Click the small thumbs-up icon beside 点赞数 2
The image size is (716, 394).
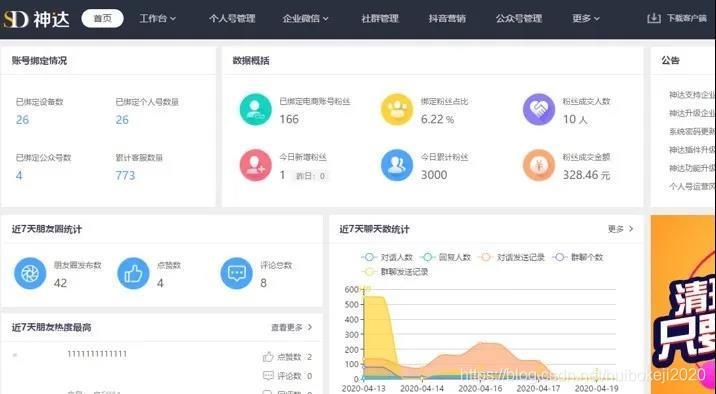pos(268,357)
